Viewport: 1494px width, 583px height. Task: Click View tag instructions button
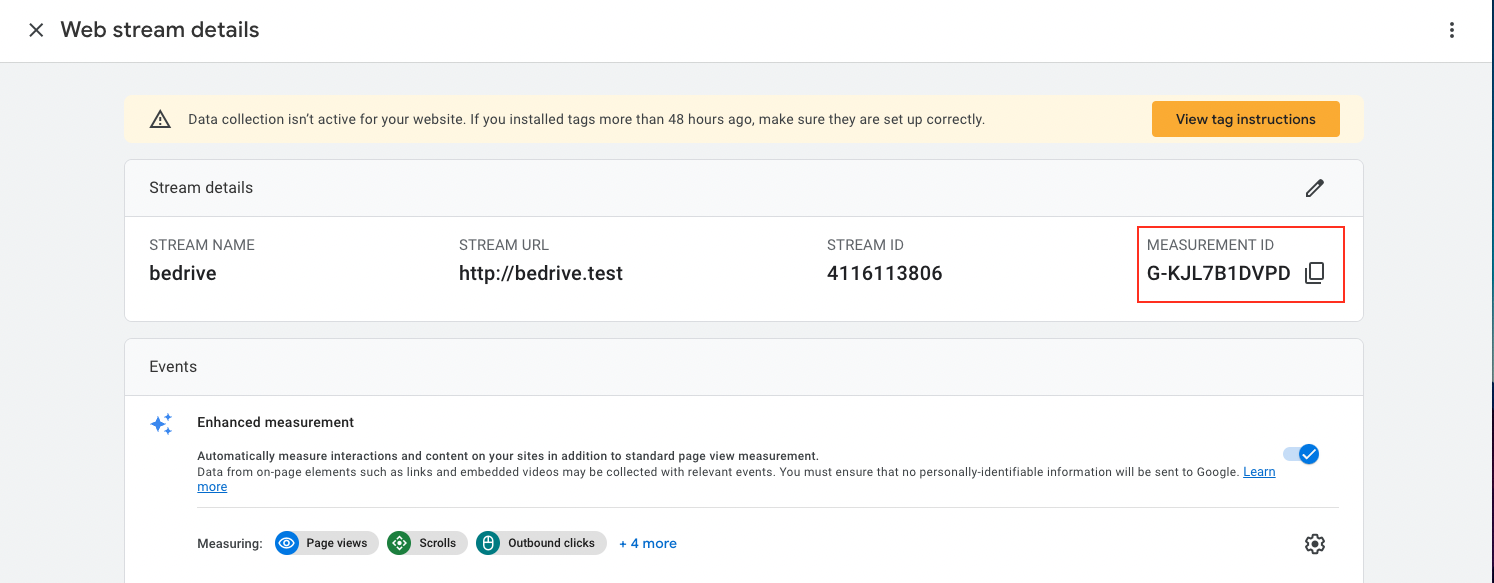click(x=1245, y=119)
